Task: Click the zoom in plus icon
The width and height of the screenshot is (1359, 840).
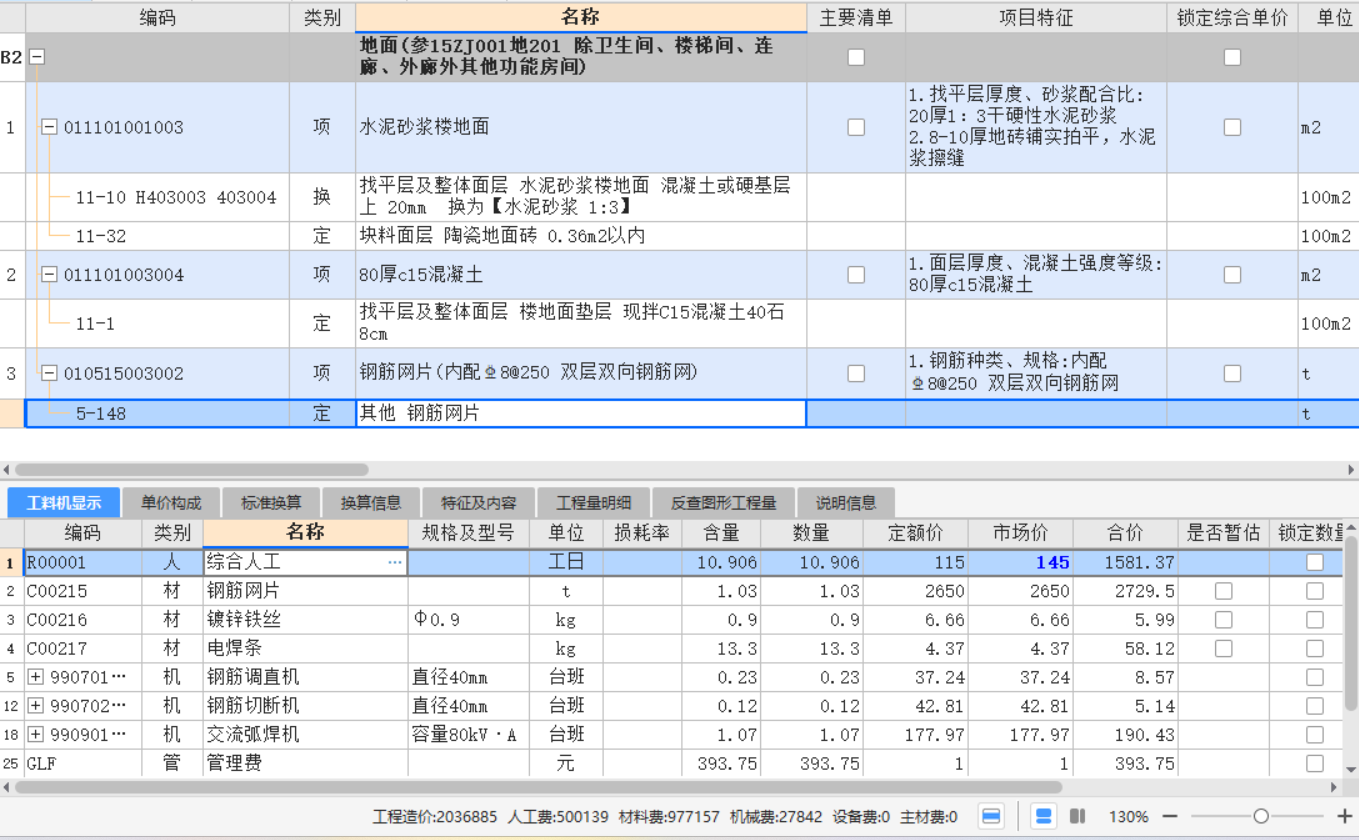Action: 1344,816
